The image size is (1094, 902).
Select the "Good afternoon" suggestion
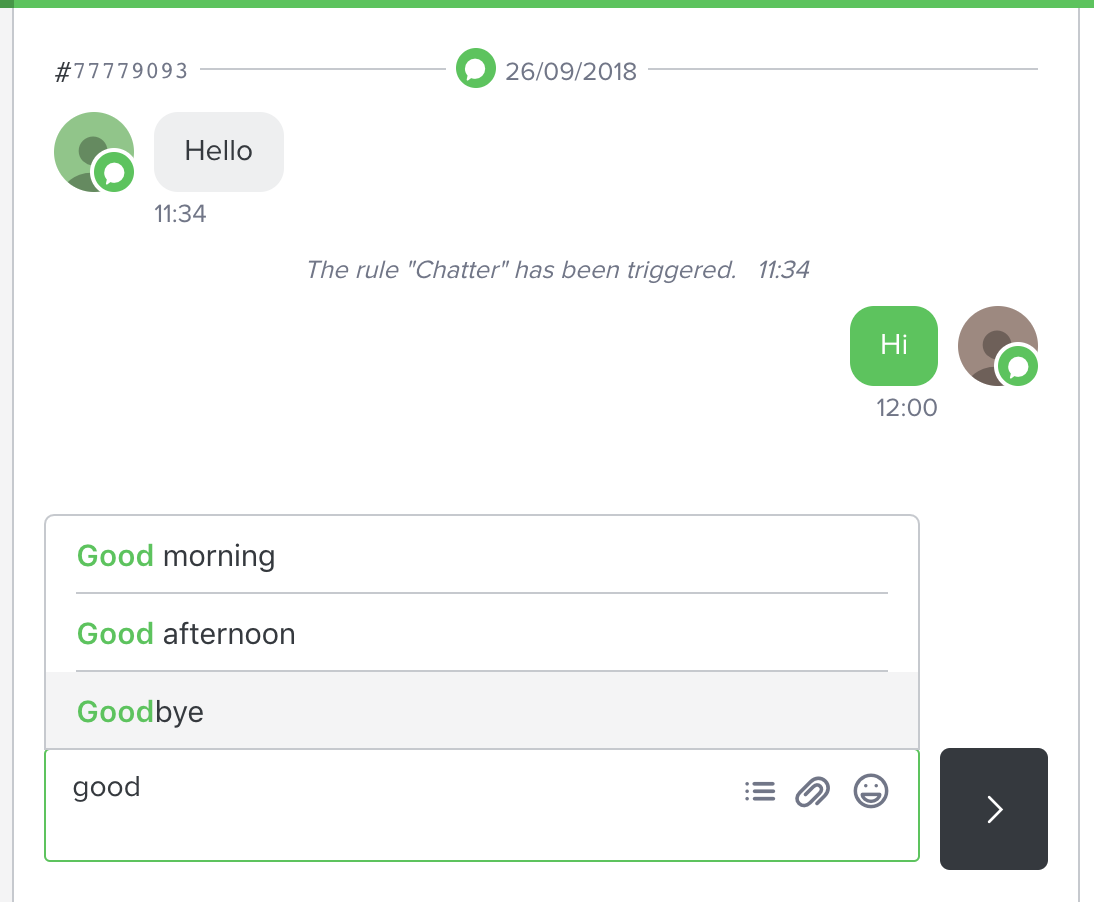click(x=186, y=634)
